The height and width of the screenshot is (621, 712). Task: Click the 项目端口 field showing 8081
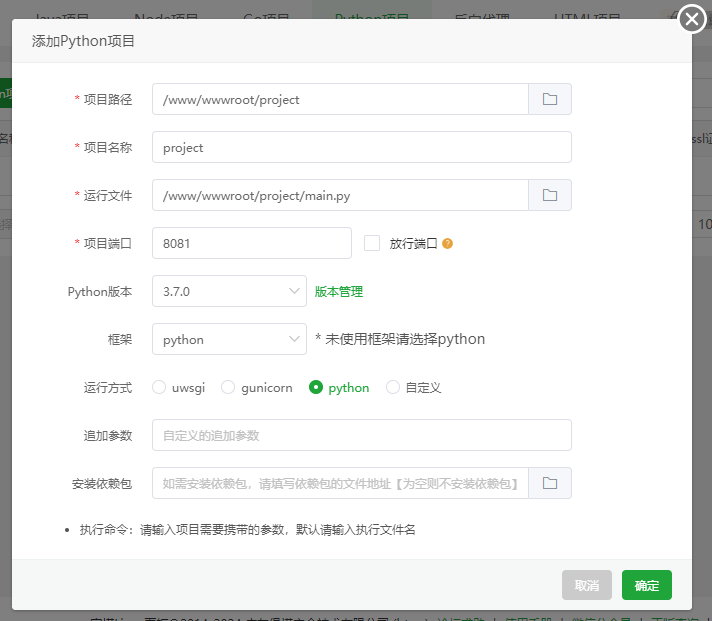tap(251, 243)
